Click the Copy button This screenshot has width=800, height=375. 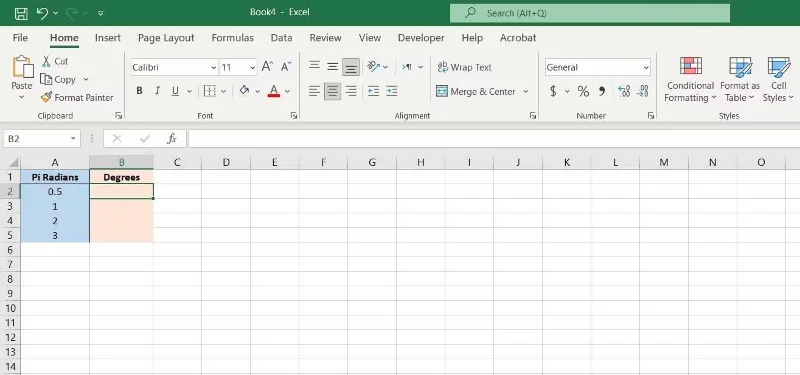(58, 80)
